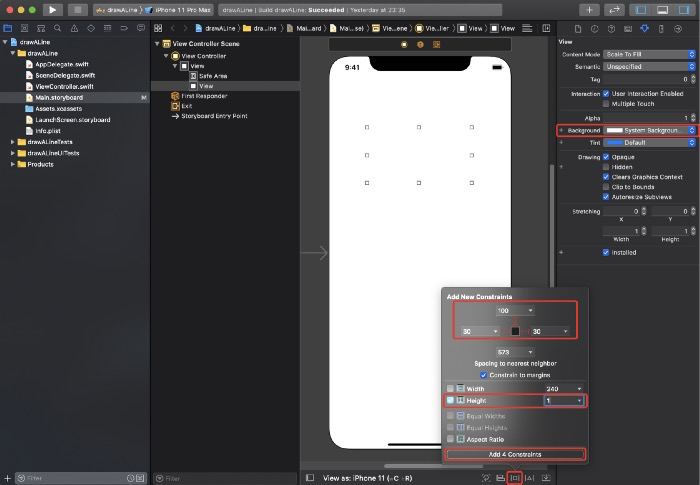This screenshot has height=485, width=700.
Task: Toggle the Opaque drawing checkbox
Action: (606, 157)
